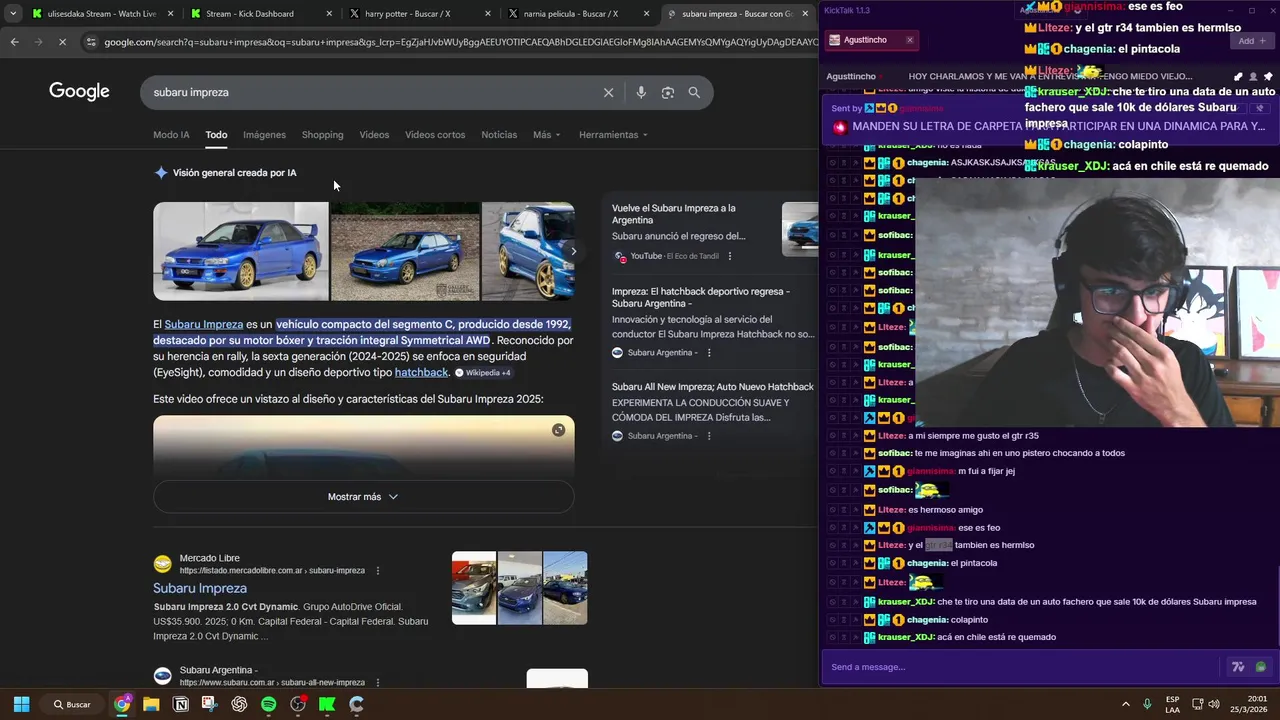Screen dimensions: 1280x720
Task: Stop loading the current page
Action: (x=62, y=42)
